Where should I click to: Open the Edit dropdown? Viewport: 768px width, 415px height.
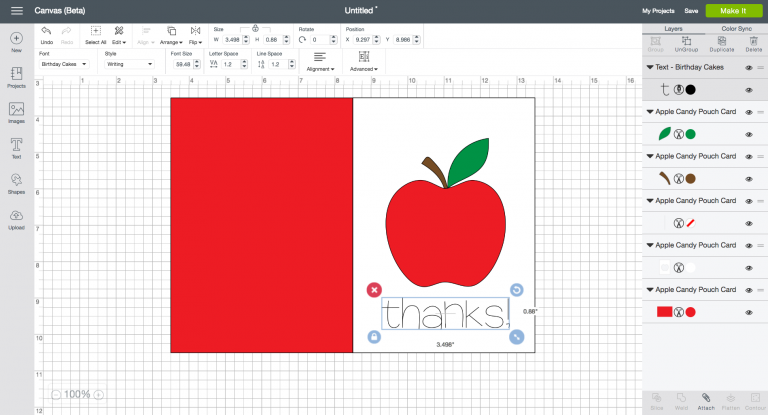click(119, 35)
